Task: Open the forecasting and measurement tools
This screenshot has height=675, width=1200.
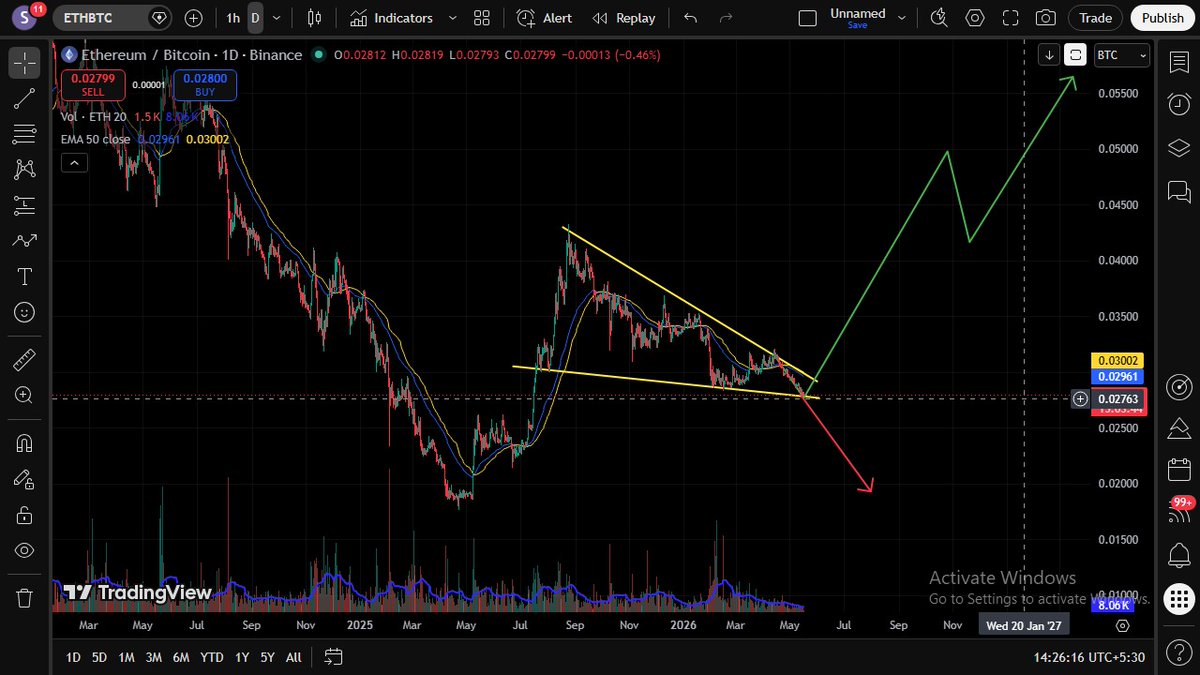Action: (x=25, y=206)
